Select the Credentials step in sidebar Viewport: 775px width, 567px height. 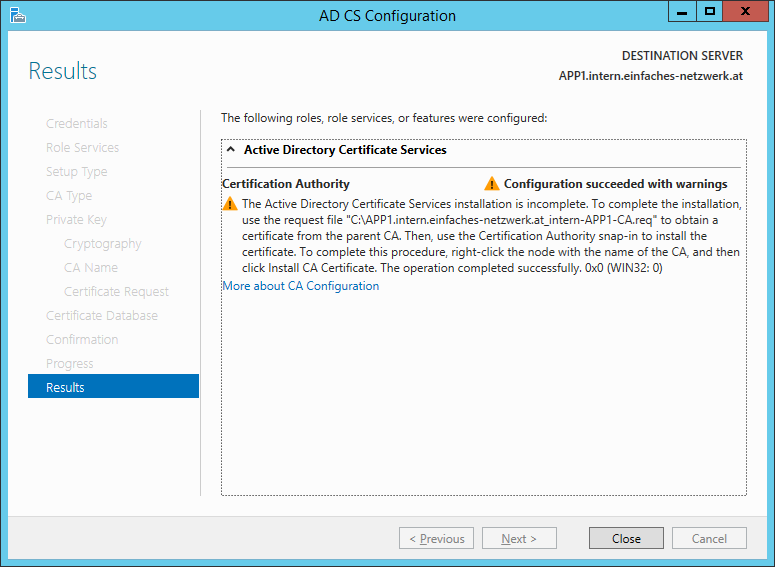[77, 124]
